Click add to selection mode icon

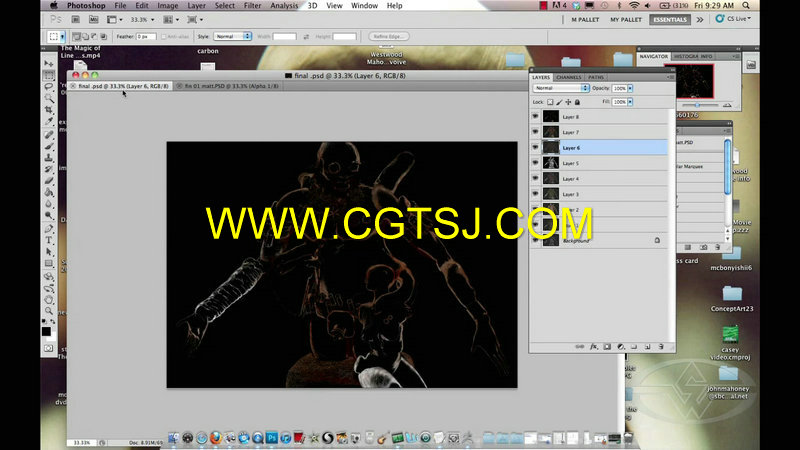tap(85, 37)
